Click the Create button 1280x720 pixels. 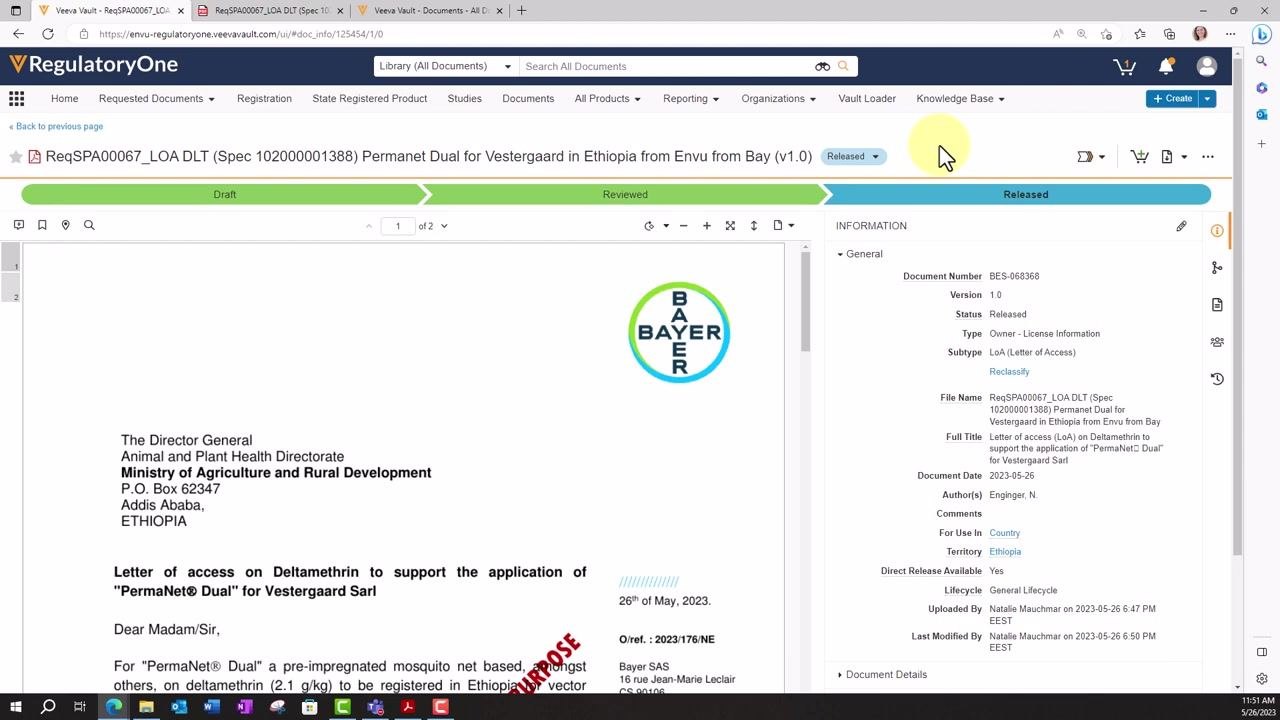(x=1172, y=98)
